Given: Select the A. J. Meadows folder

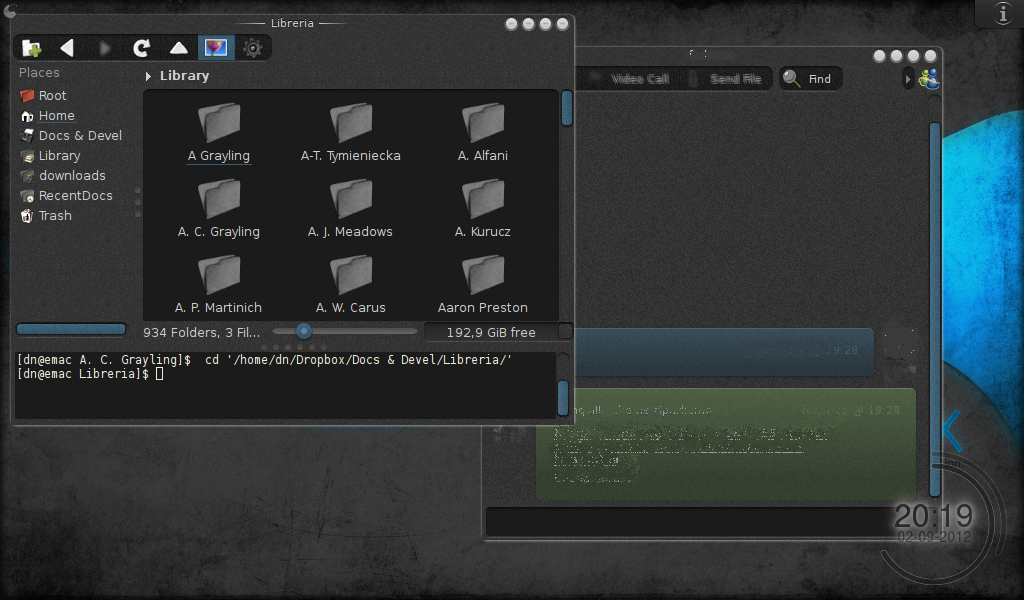Looking at the screenshot, I should 351,208.
